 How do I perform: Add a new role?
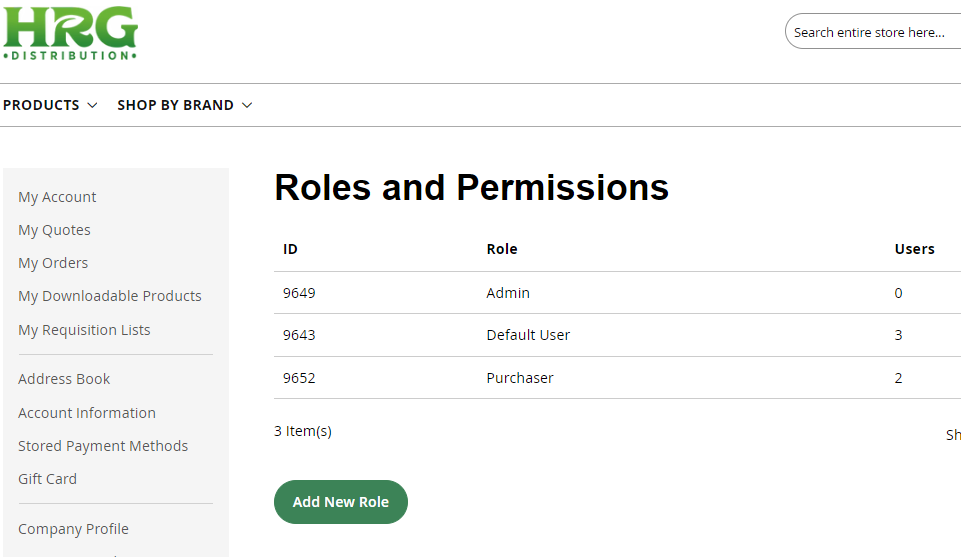(x=341, y=502)
